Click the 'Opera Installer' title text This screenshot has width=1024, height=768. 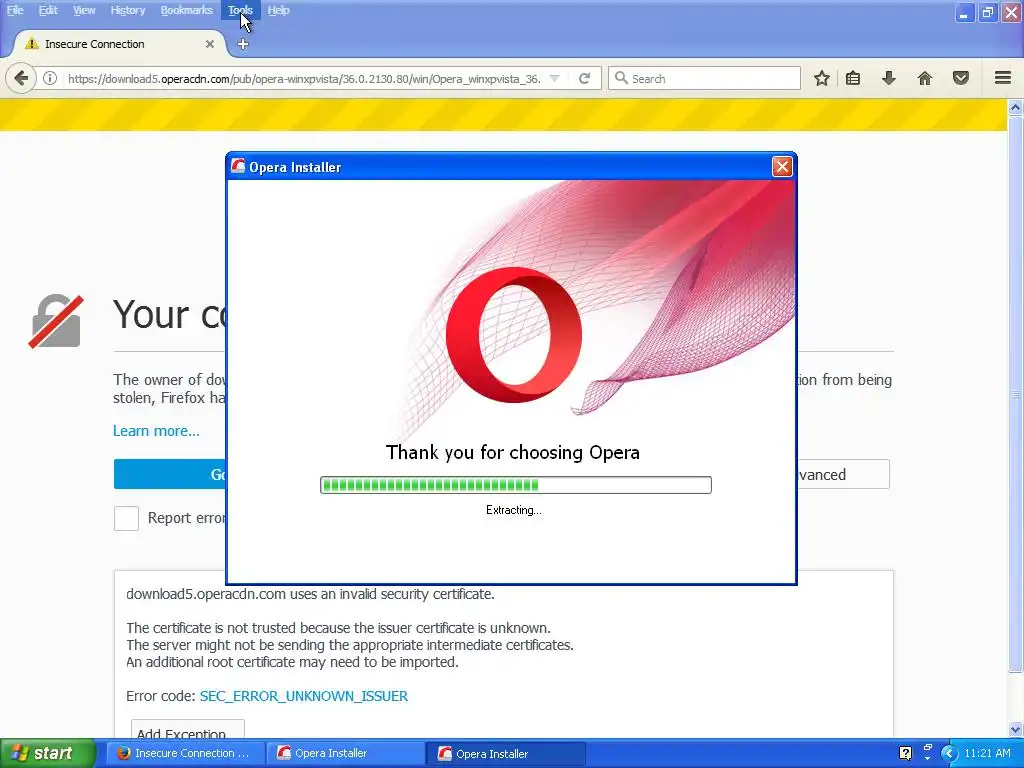(x=295, y=167)
